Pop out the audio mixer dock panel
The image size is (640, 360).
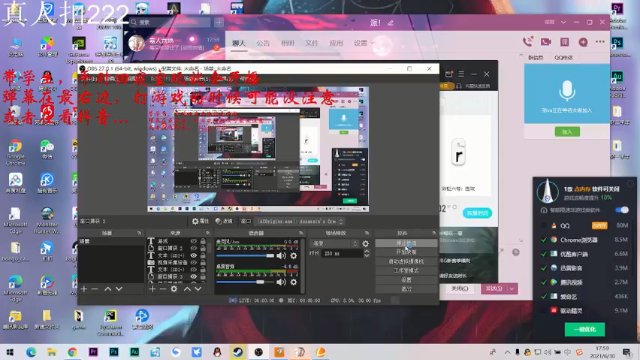tap(301, 233)
